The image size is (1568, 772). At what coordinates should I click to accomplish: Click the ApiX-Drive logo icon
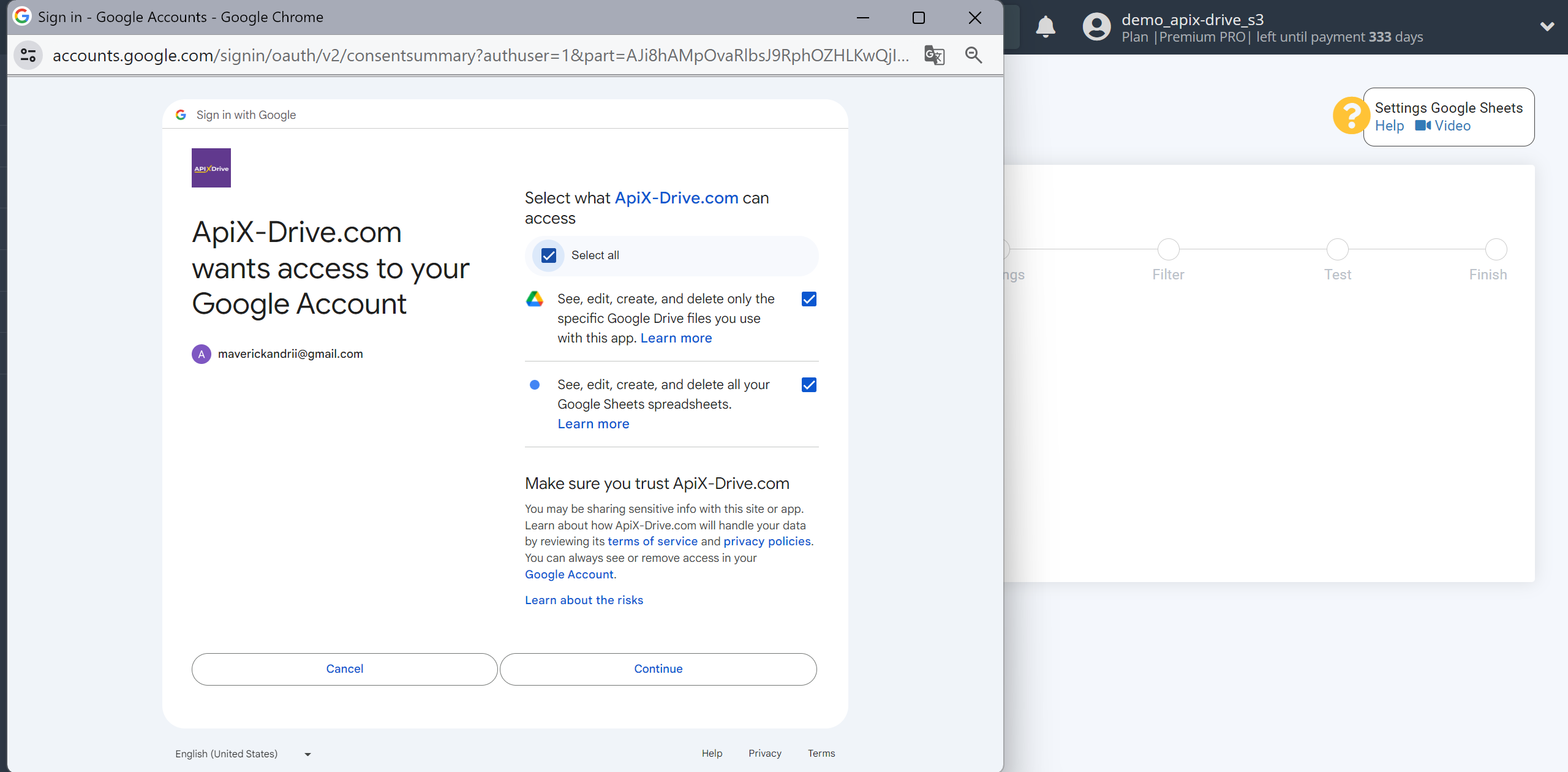click(x=211, y=168)
